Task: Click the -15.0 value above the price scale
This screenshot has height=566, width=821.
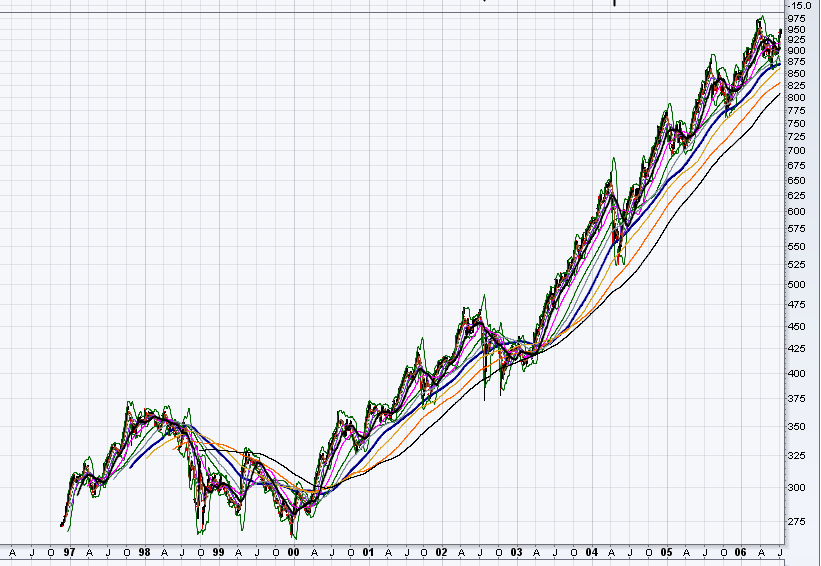Action: tap(799, 6)
